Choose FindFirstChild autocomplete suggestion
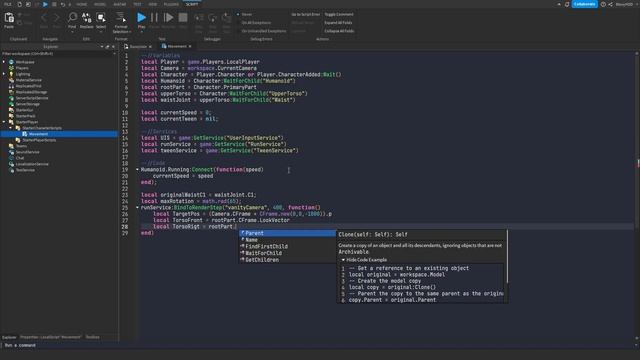The height and width of the screenshot is (360, 640). click(287, 247)
